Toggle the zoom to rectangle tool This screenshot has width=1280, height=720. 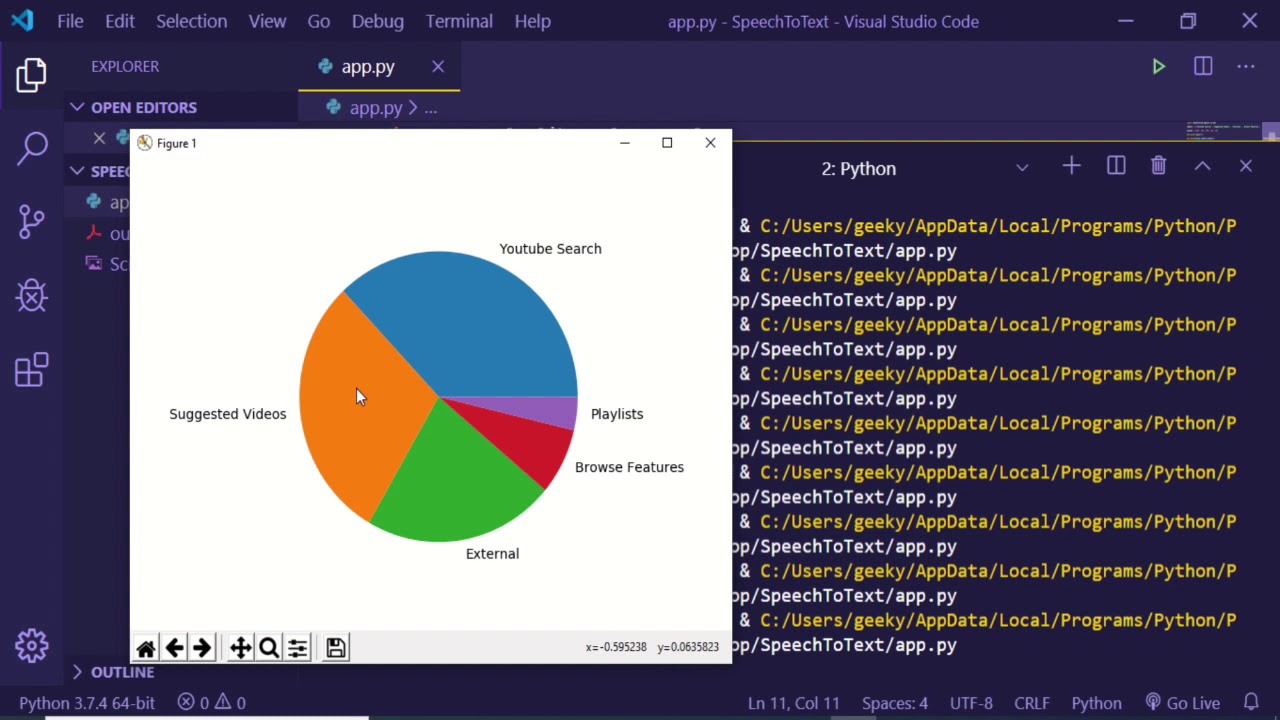pos(268,648)
